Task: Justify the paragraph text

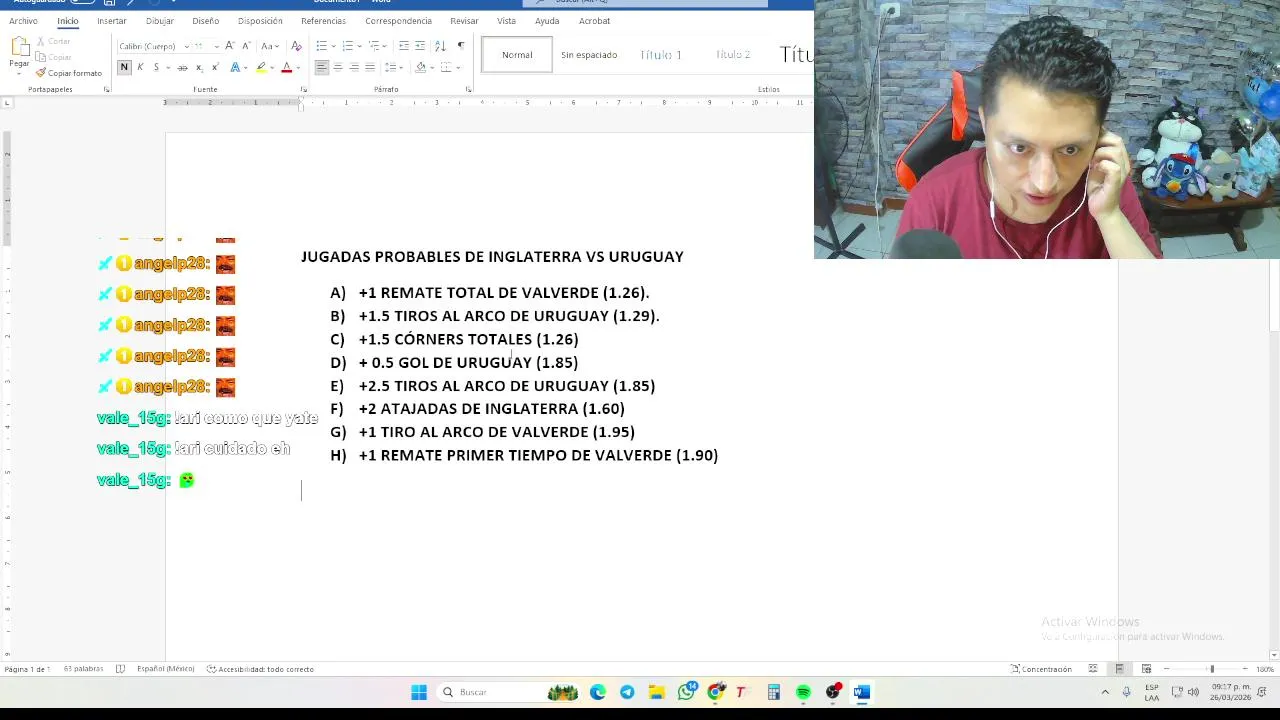Action: [370, 67]
